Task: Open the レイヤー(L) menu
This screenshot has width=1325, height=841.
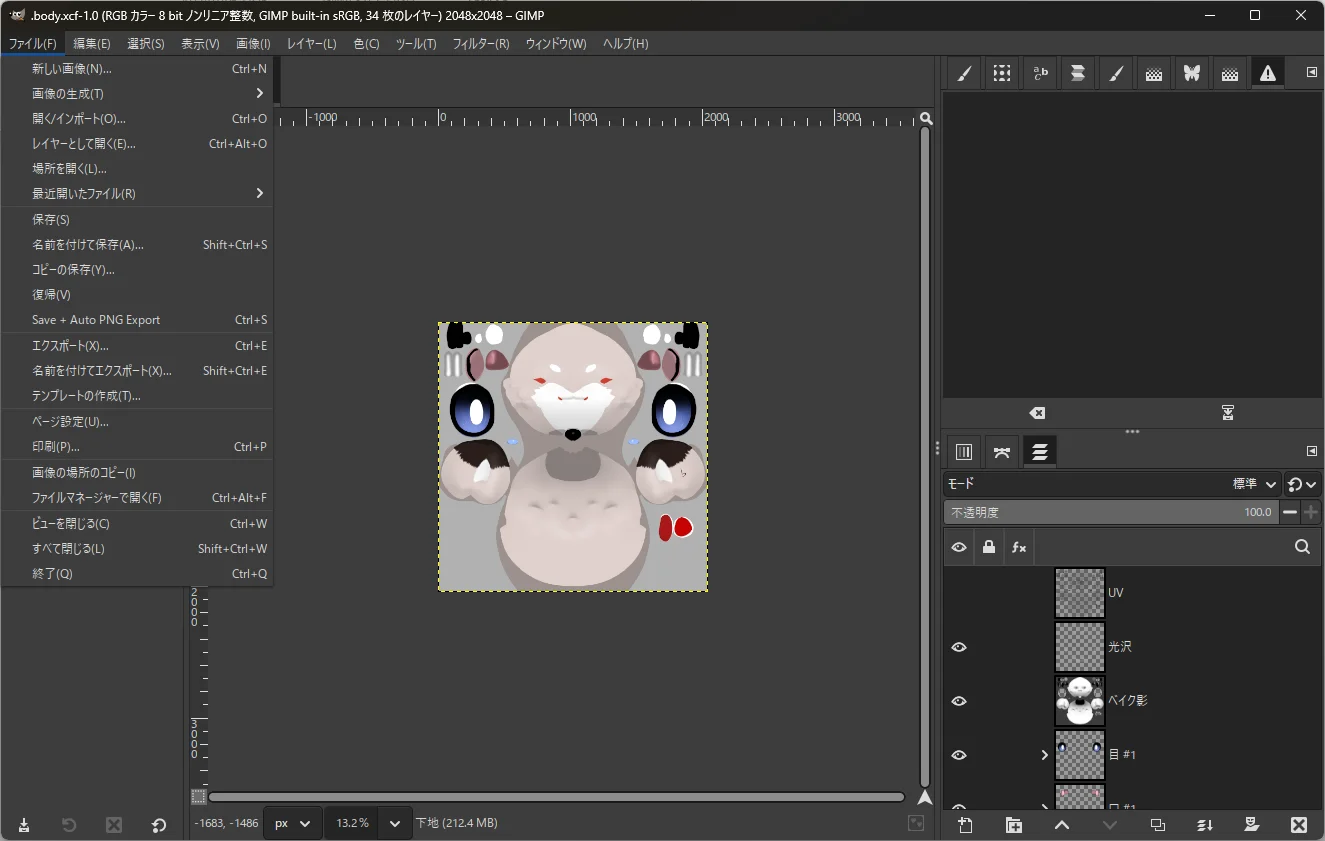Action: [x=311, y=44]
